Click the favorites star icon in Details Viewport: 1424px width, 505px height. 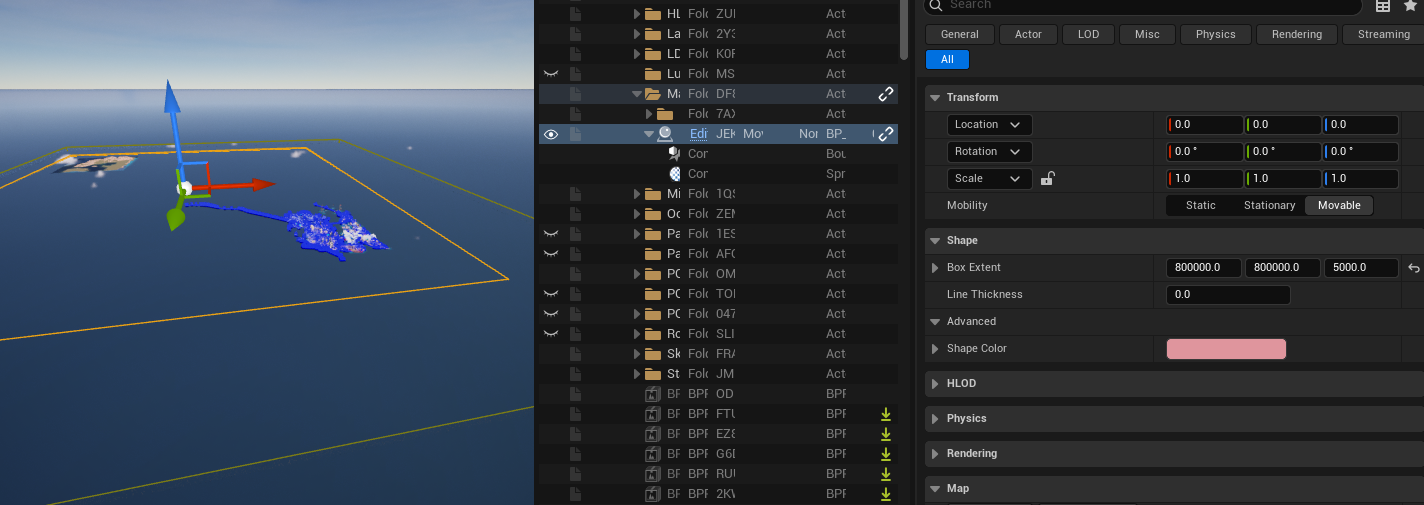(1410, 5)
